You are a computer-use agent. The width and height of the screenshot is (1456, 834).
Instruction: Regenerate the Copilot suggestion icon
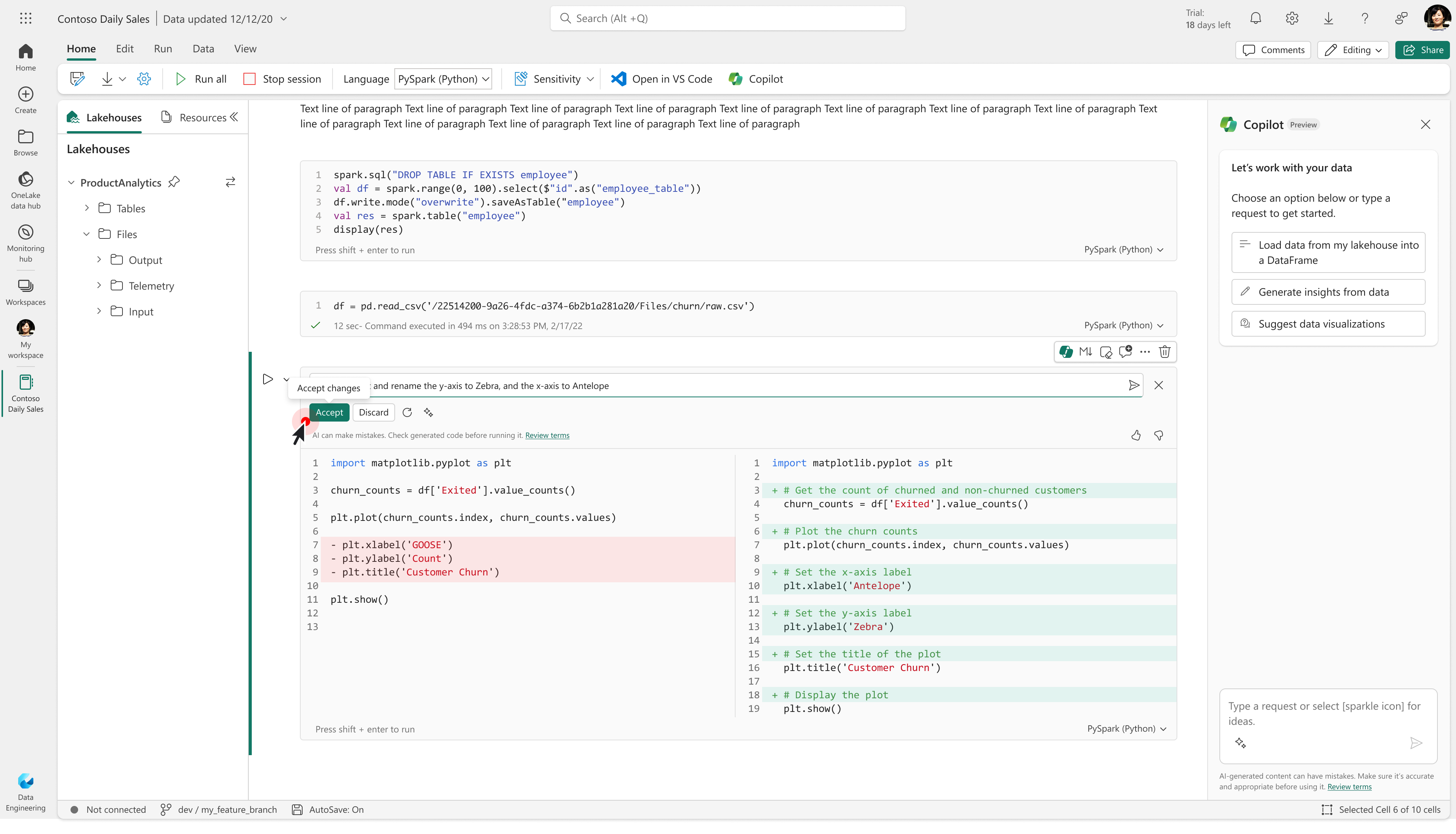coord(407,412)
